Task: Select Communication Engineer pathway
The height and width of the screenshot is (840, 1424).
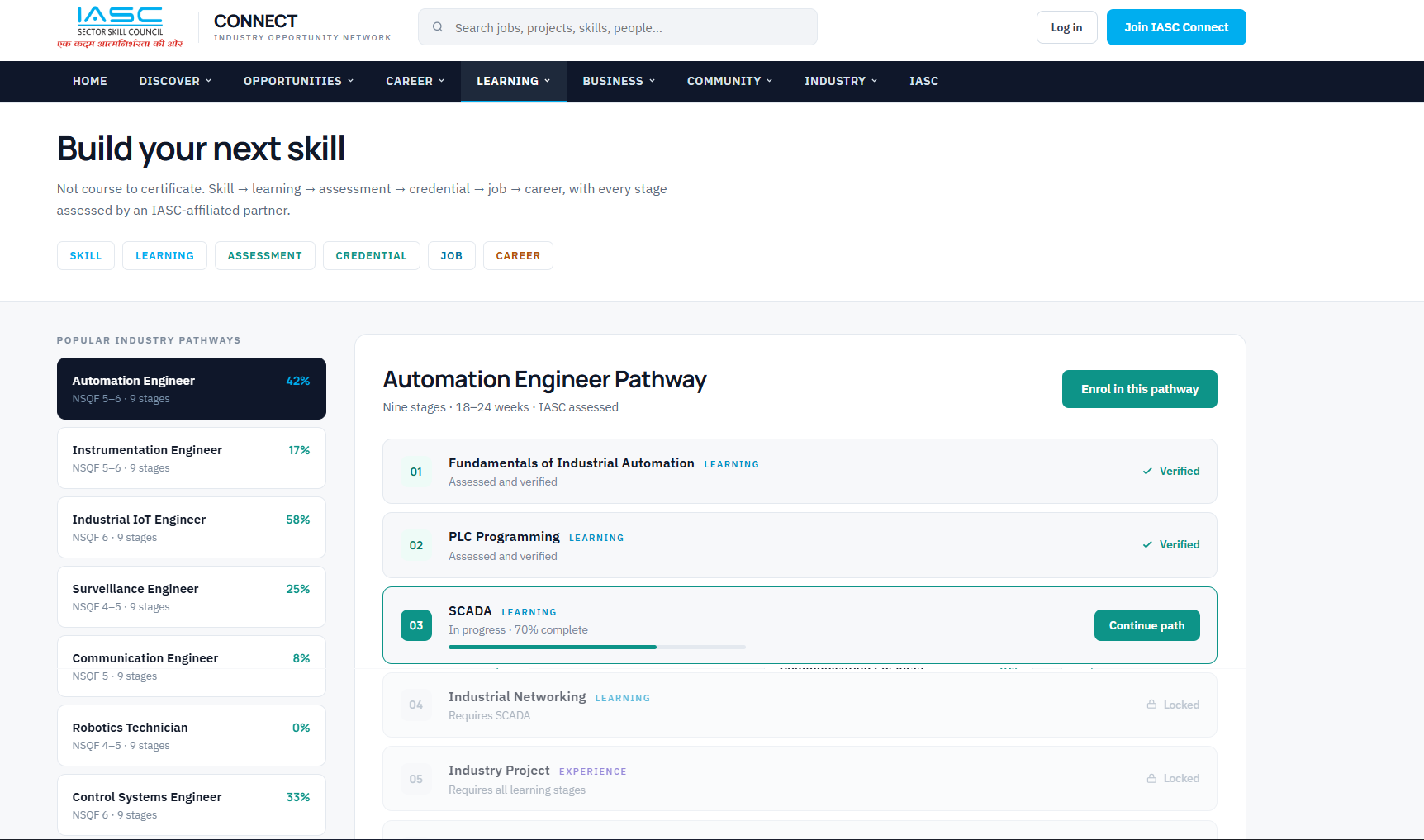Action: (x=192, y=666)
